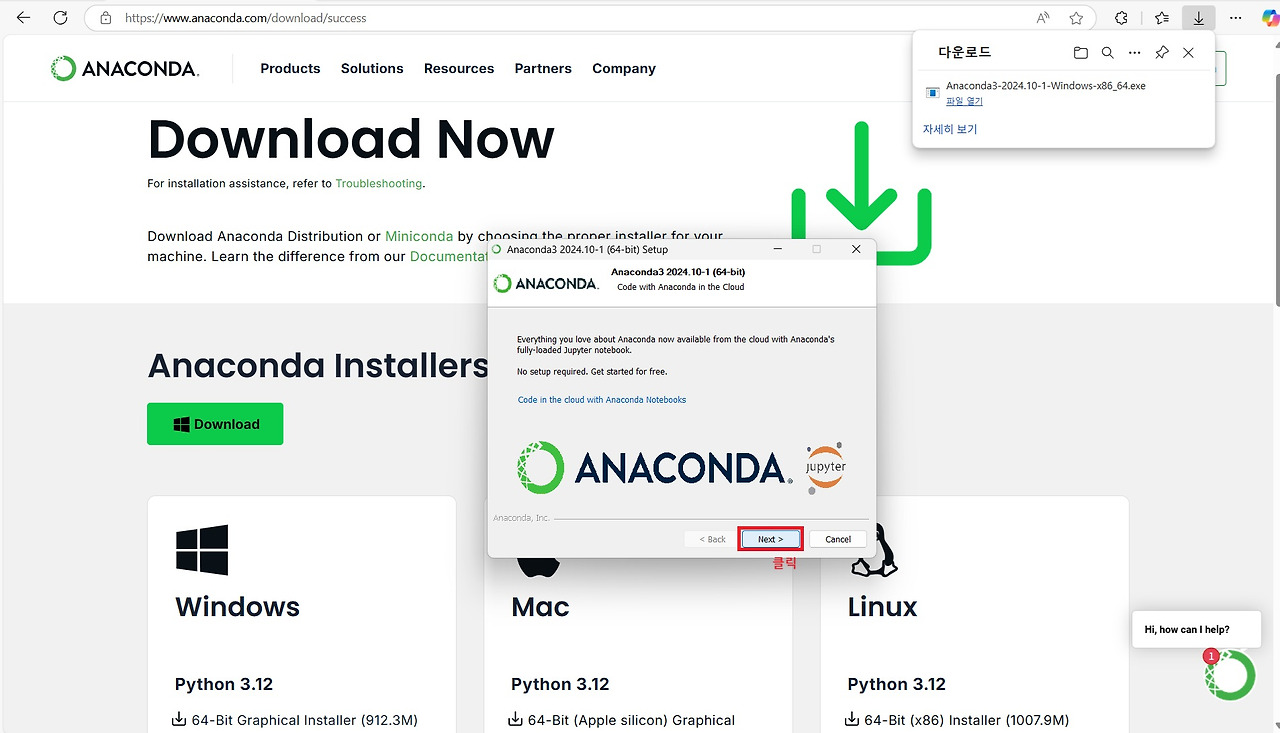Click the Linux card heading

coord(882,607)
